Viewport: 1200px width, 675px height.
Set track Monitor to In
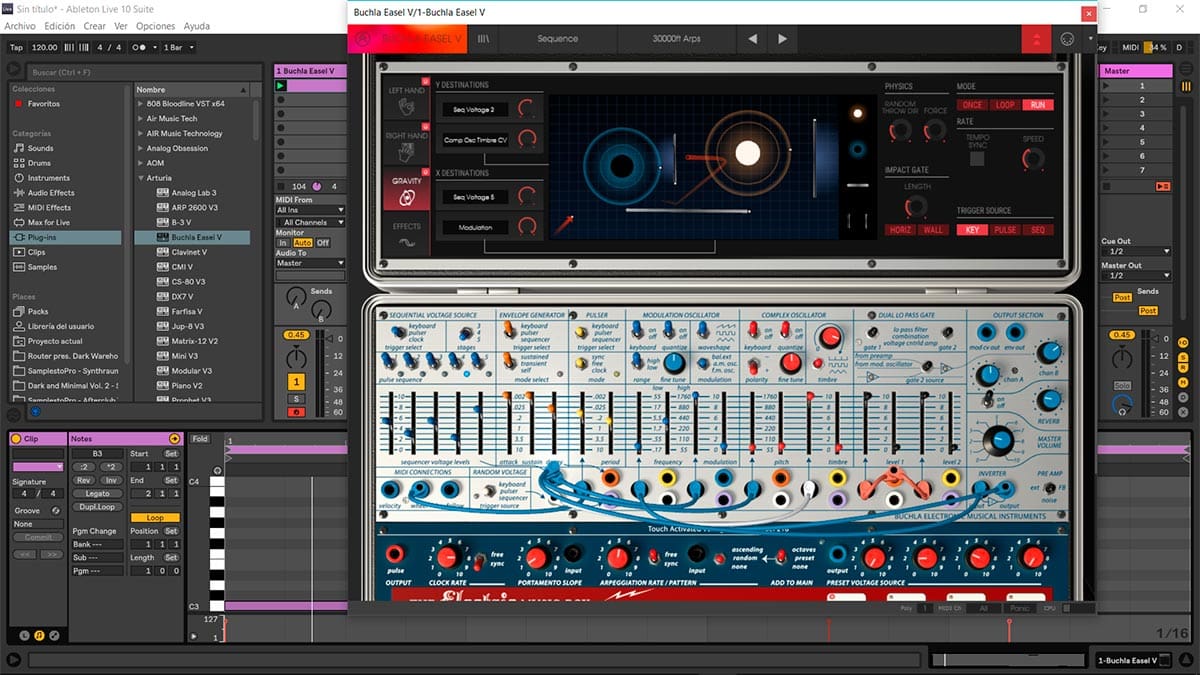tap(283, 243)
